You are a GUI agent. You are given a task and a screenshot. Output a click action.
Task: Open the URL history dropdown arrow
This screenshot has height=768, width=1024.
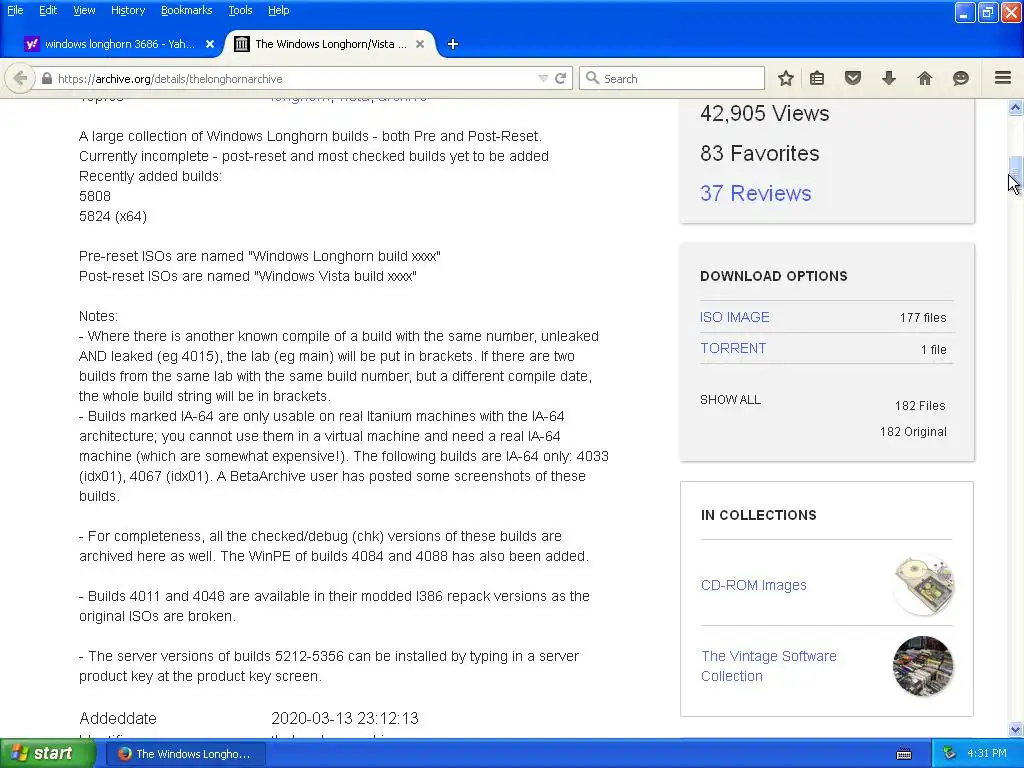543,78
